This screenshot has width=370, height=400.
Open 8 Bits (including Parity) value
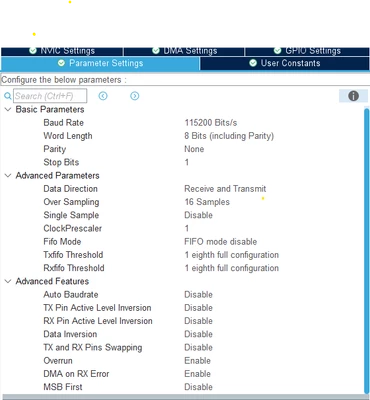pyautogui.click(x=229, y=136)
